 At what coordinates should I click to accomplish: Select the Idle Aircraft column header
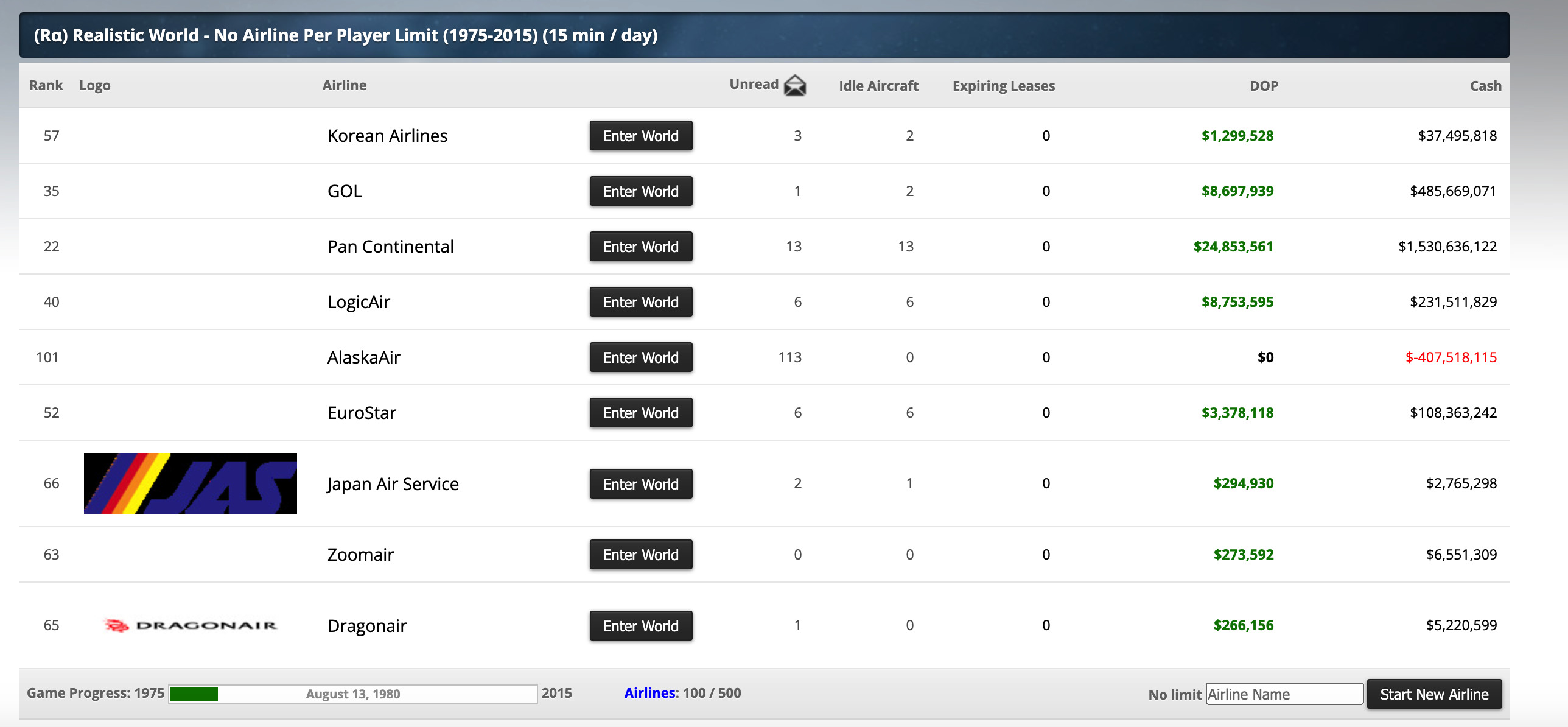point(878,86)
